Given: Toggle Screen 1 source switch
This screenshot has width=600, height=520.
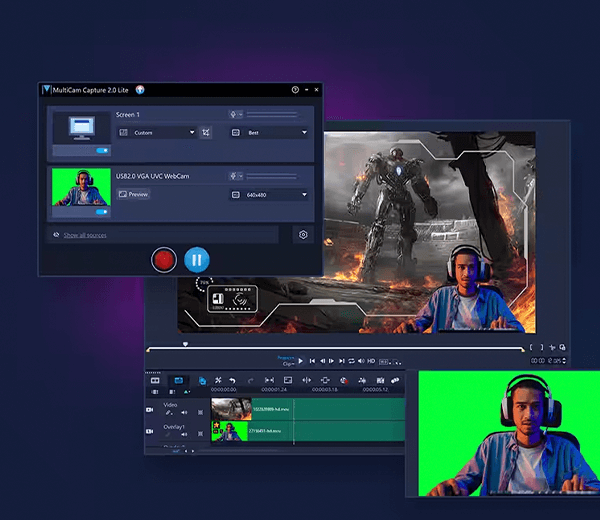Looking at the screenshot, I should click(101, 151).
